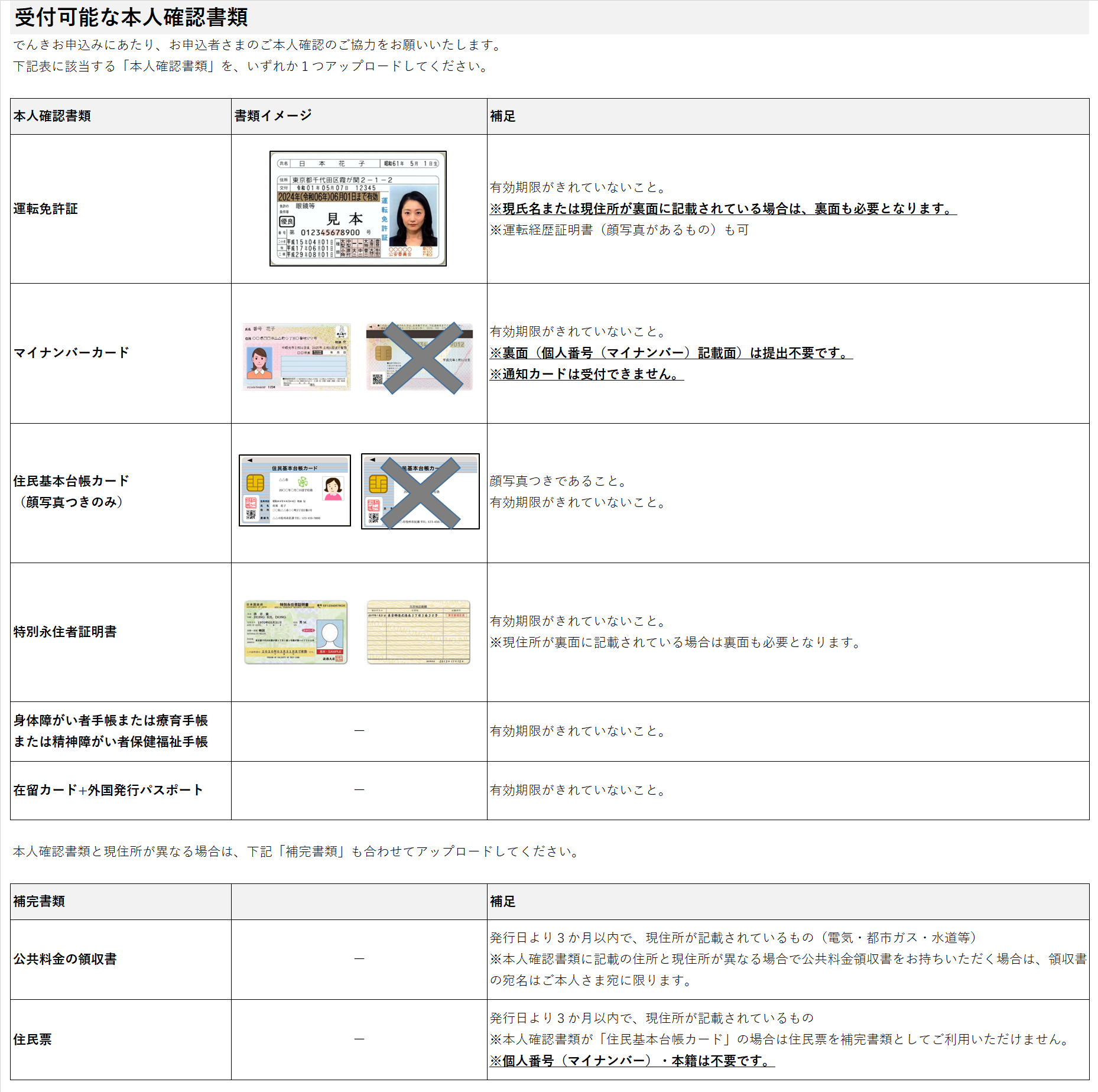Click the crossed-out My Number card back image

(x=420, y=357)
